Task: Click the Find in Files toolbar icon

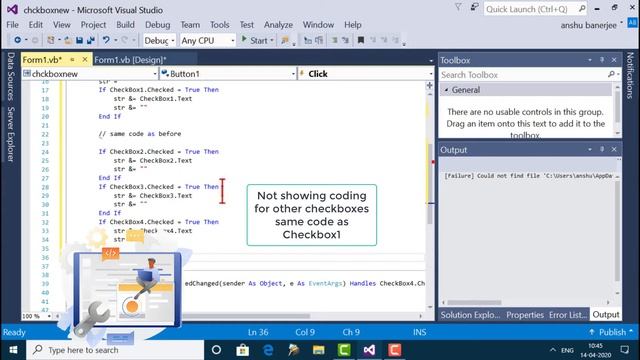Action: click(x=285, y=40)
